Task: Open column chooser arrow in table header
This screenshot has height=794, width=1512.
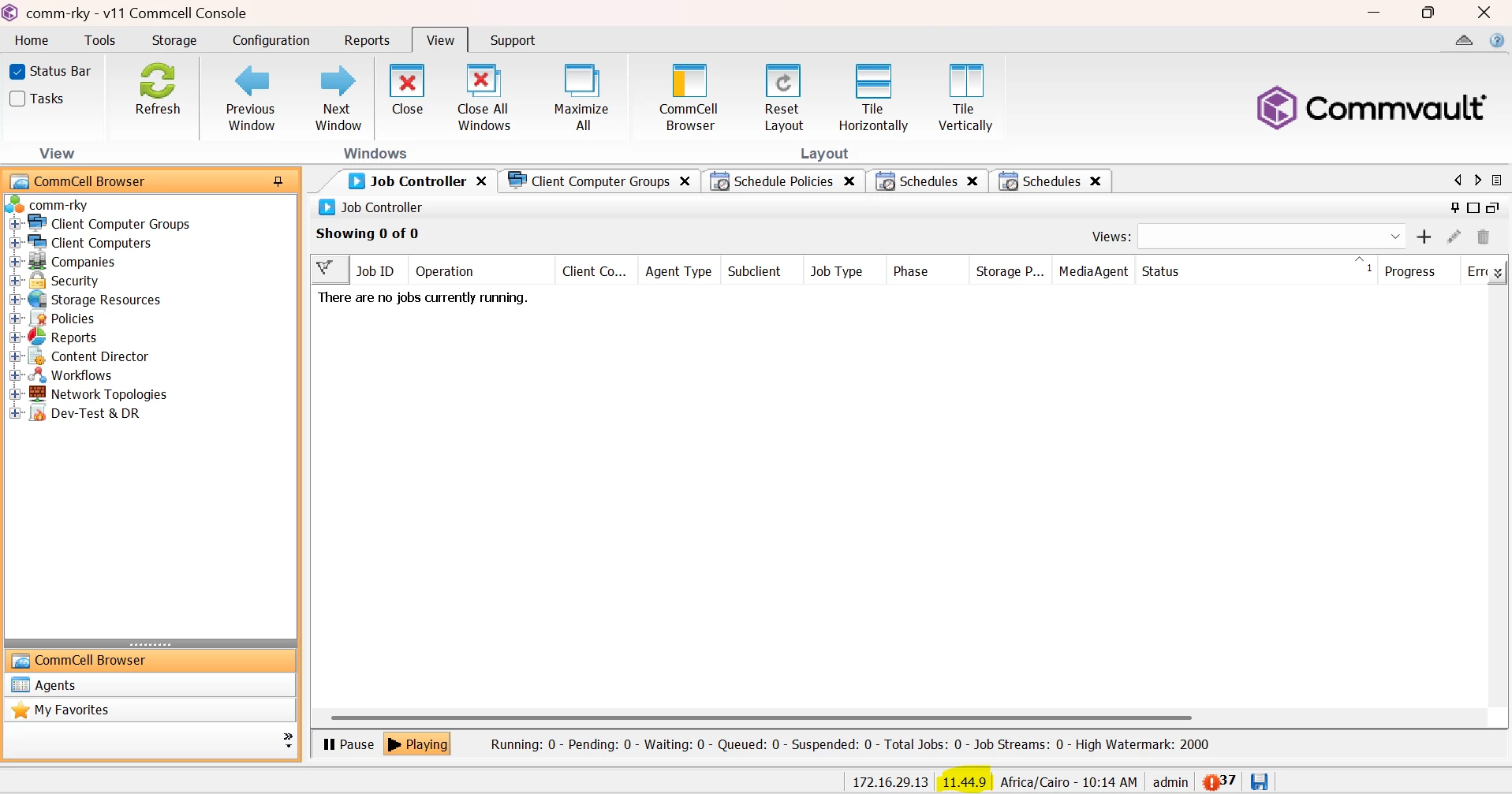Action: point(1497,273)
